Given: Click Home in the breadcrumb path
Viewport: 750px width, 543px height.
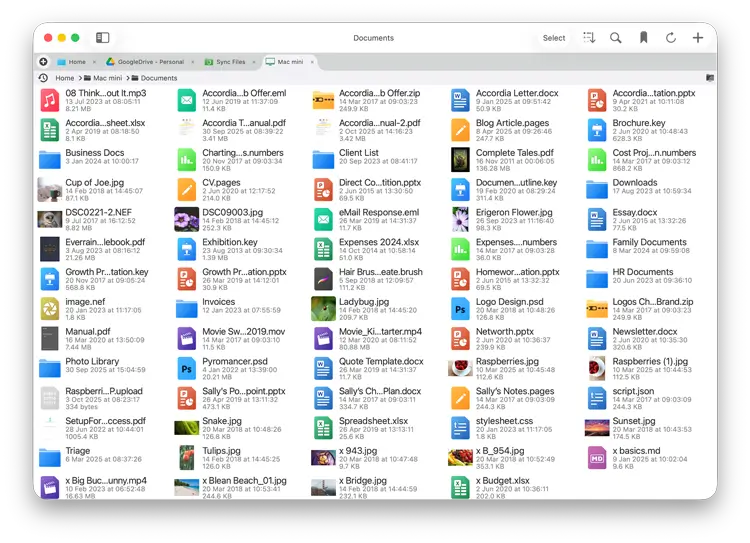Looking at the screenshot, I should tap(64, 78).
